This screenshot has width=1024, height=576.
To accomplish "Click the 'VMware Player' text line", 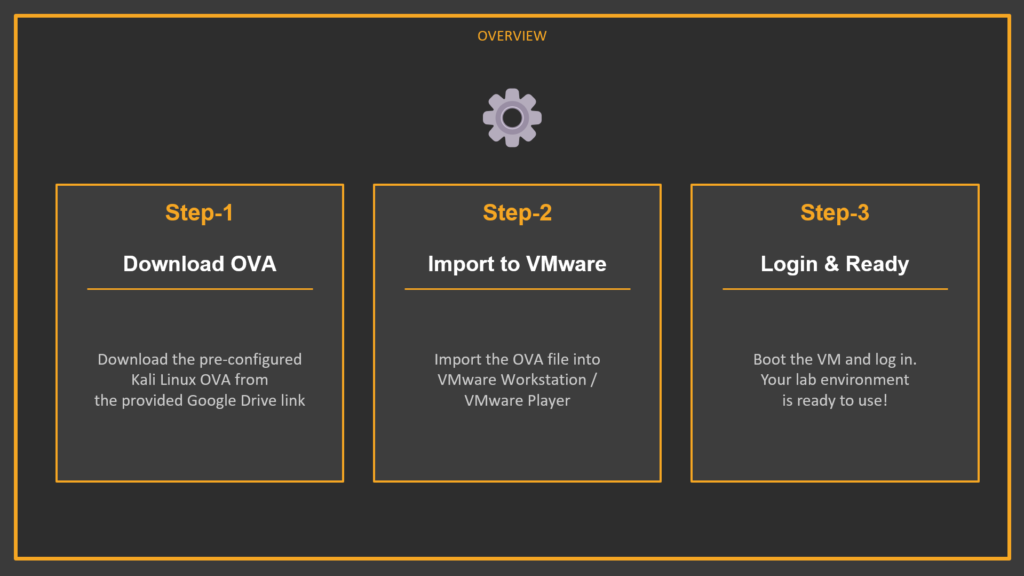I will coord(517,401).
